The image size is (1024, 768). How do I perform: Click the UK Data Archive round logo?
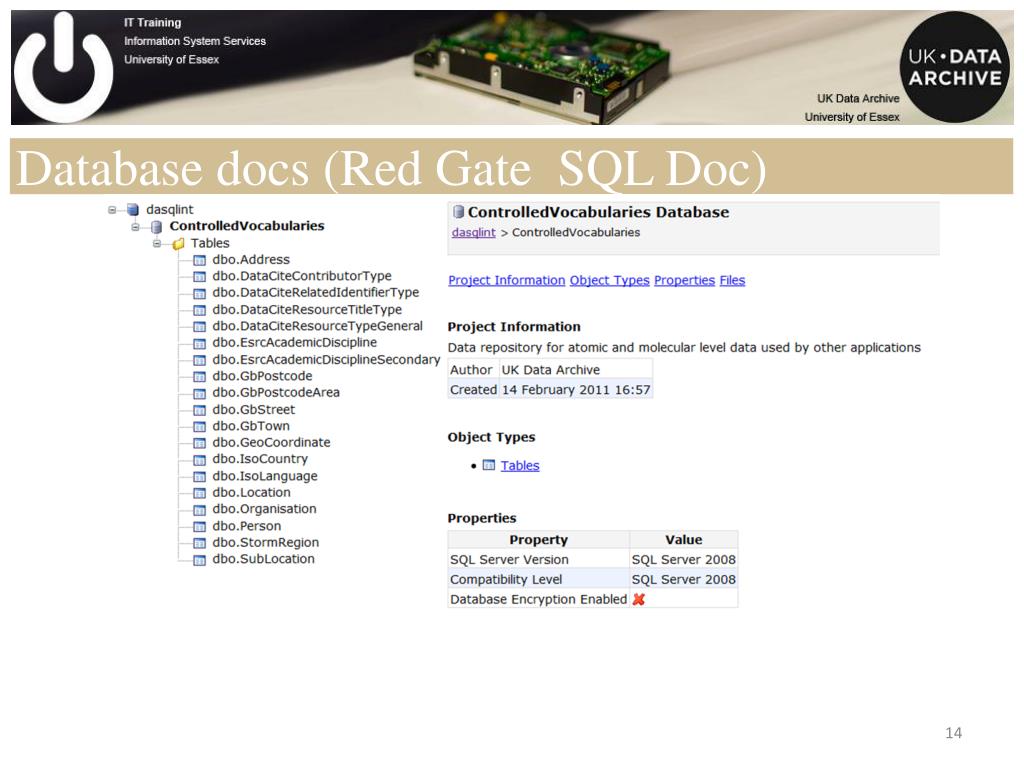(955, 67)
